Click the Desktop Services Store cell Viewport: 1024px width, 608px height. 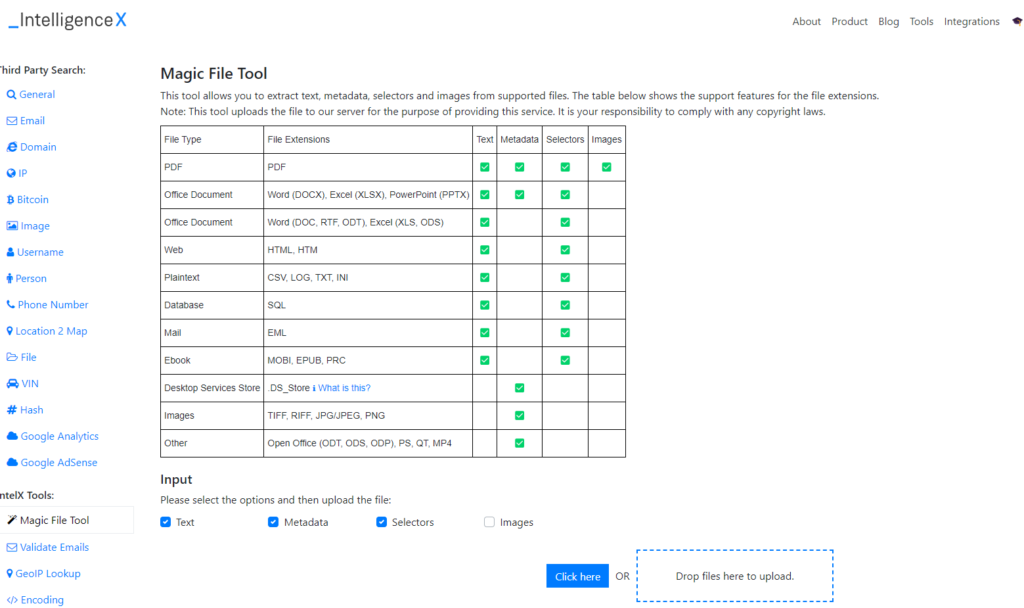212,388
